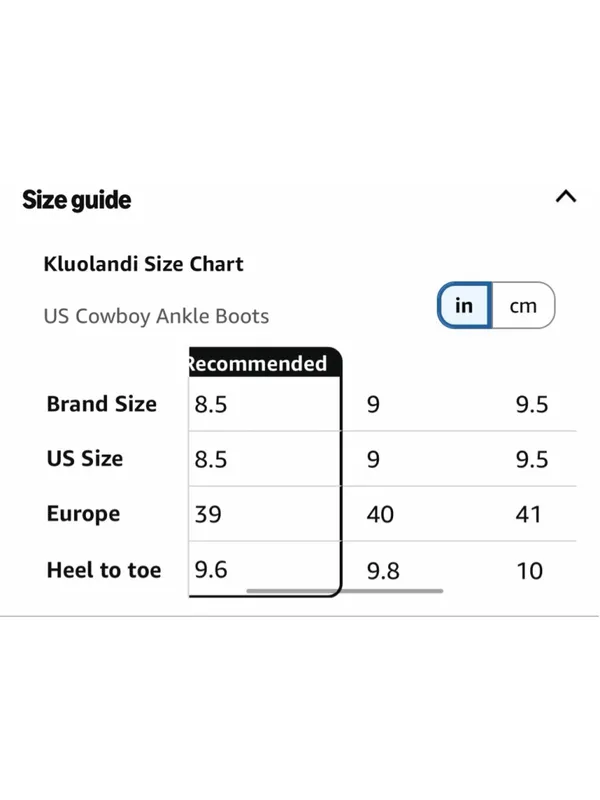Image resolution: width=600 pixels, height=800 pixels.
Task: Click horizontal scrollbar under size table
Action: tap(344, 591)
